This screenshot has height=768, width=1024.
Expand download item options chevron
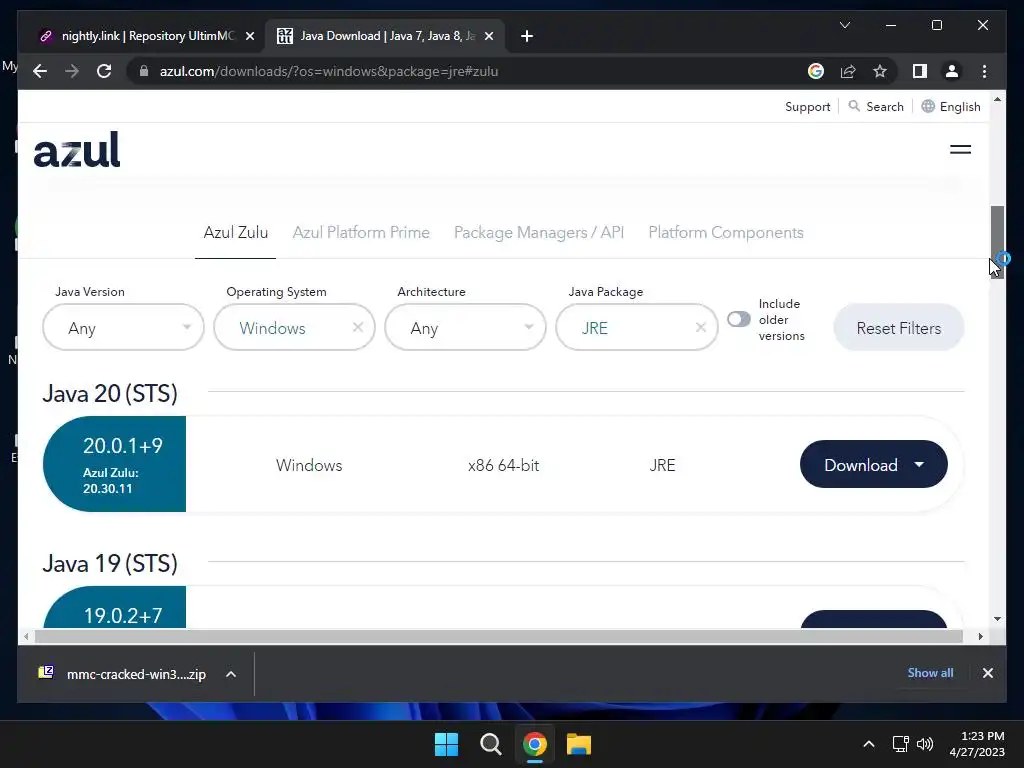(231, 674)
